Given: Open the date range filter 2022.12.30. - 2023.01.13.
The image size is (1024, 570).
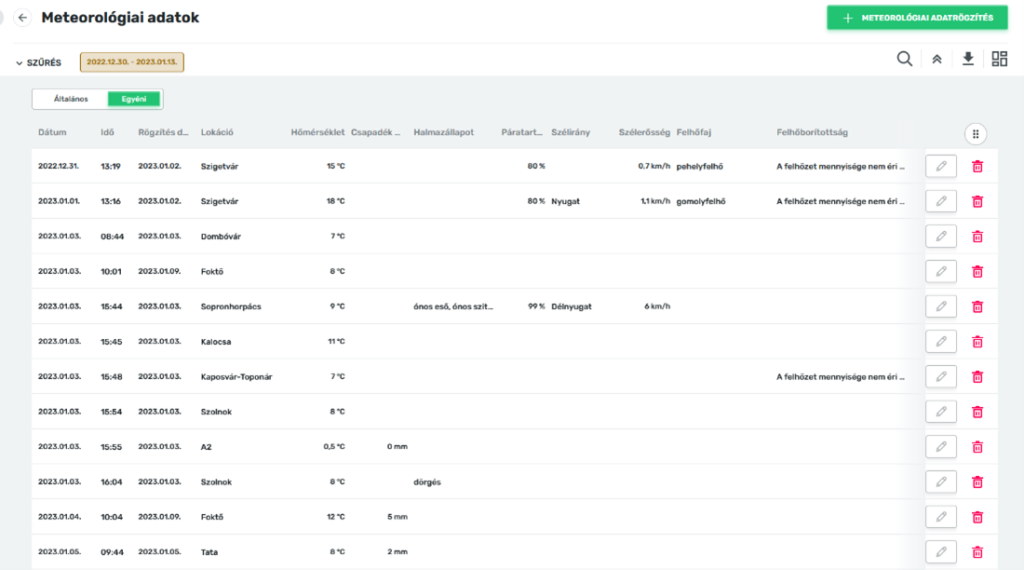Looking at the screenshot, I should [x=131, y=62].
